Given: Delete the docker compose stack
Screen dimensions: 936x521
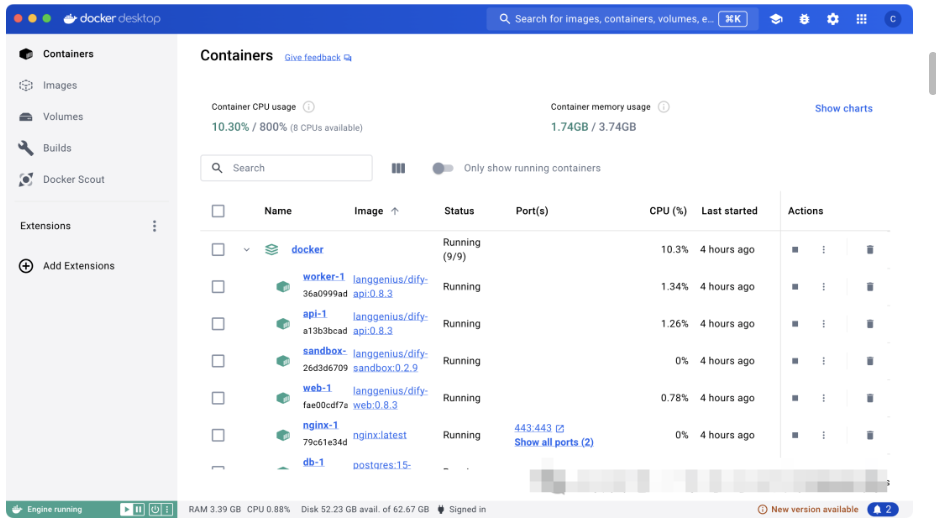Looking at the screenshot, I should (870, 249).
